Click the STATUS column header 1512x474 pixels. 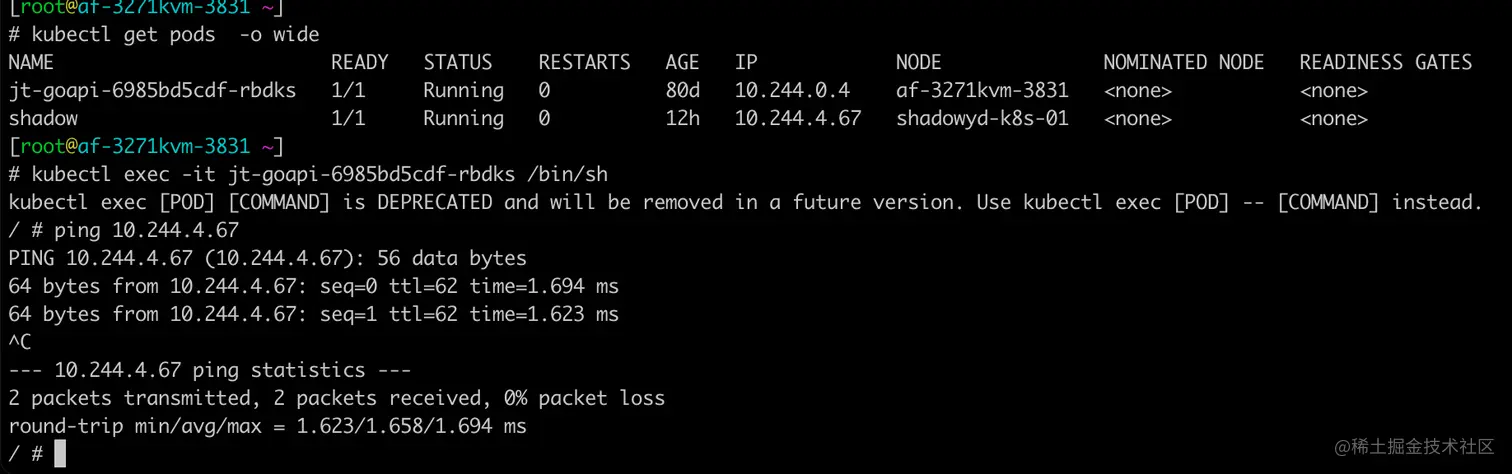[x=458, y=62]
